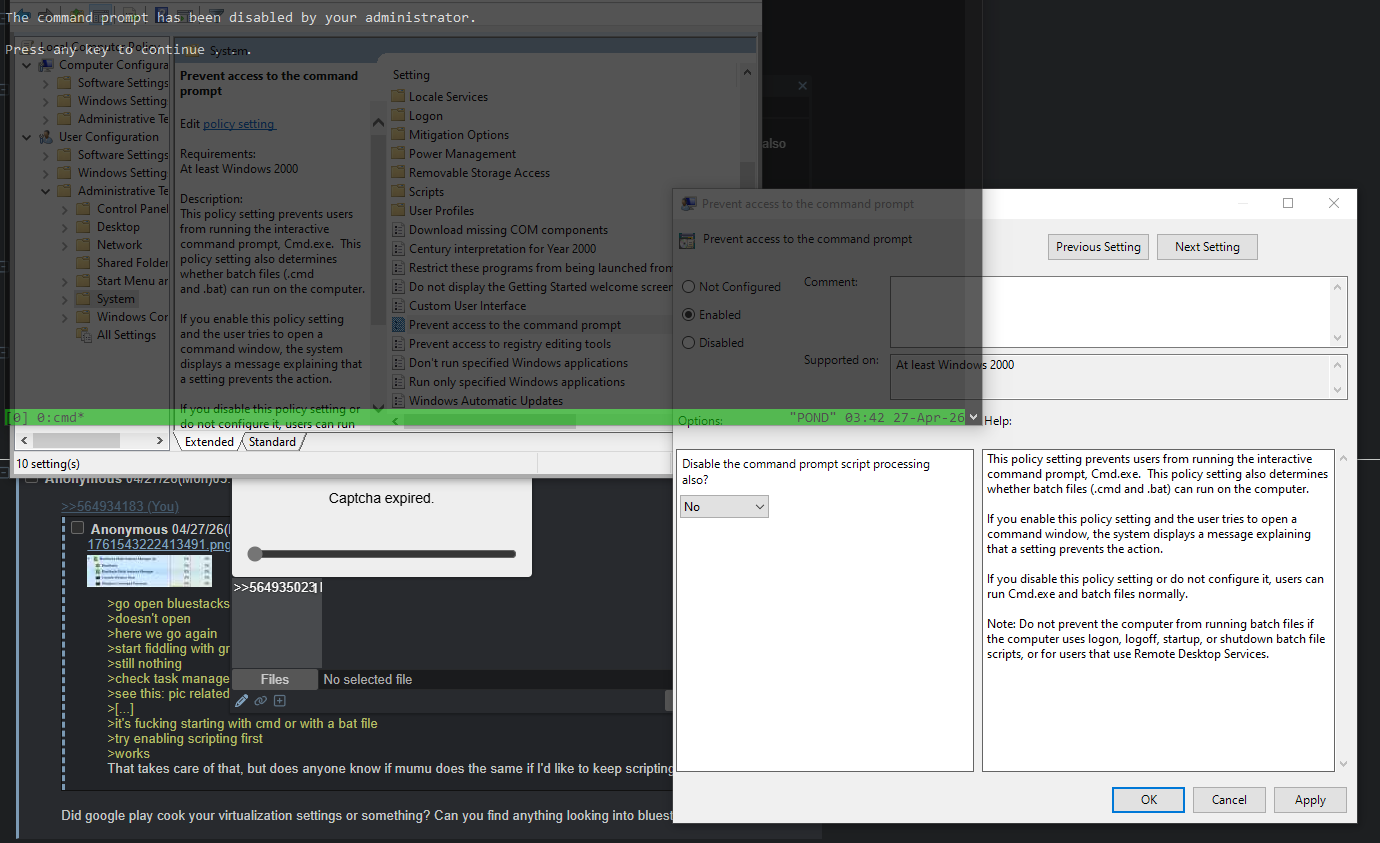Select 'Custom User Interface' setting icon

[398, 306]
